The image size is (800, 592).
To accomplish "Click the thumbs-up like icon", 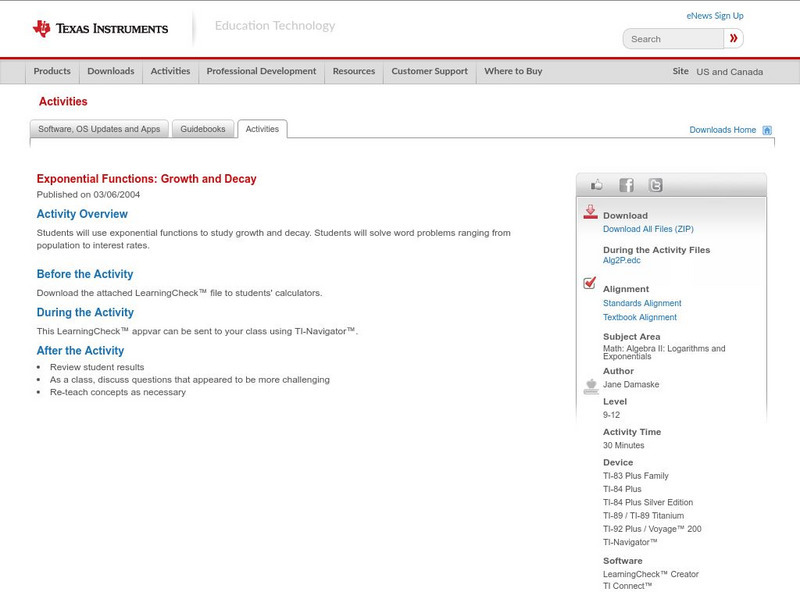I will point(597,185).
